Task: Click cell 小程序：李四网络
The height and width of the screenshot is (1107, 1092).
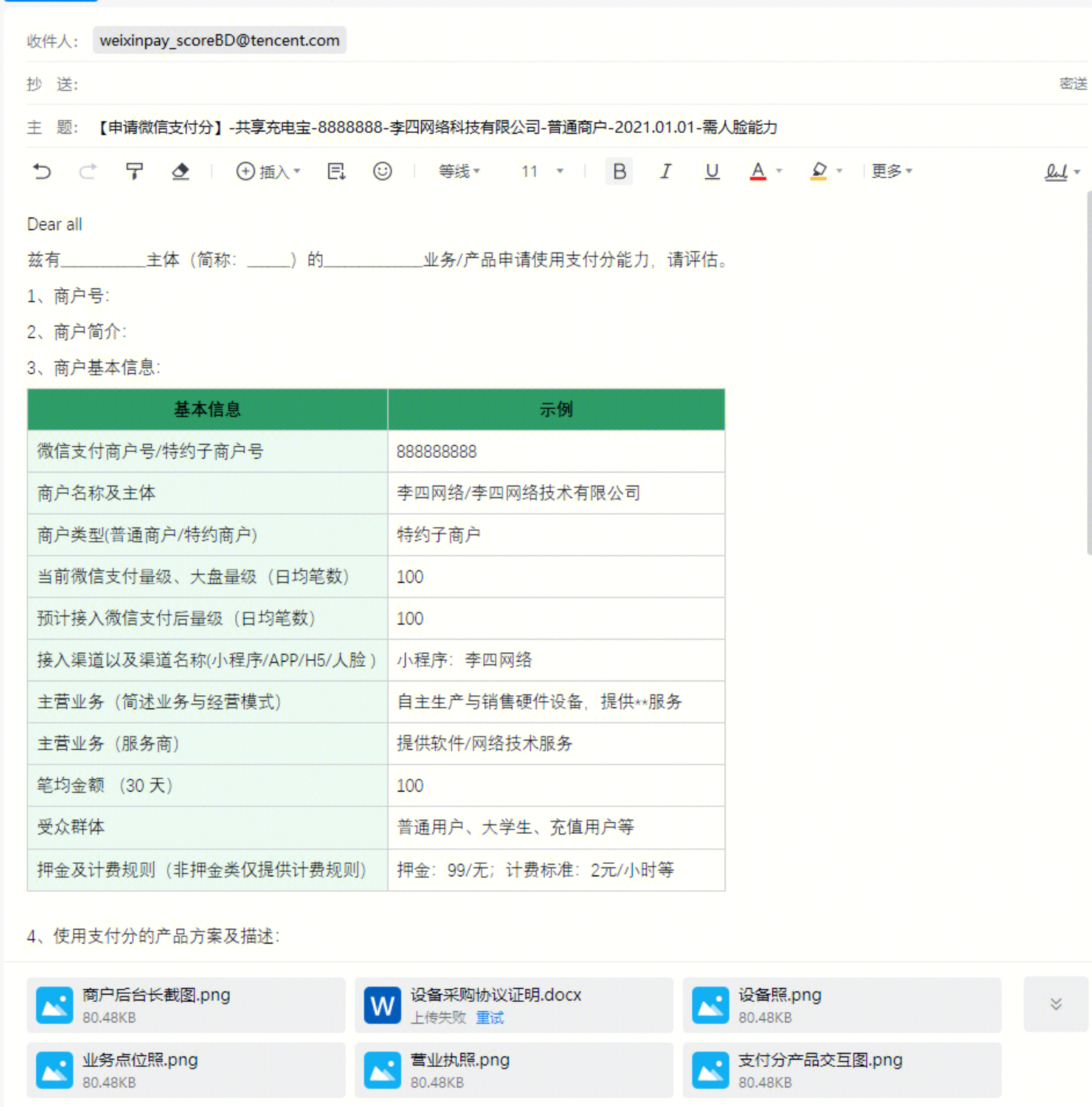Action: (x=556, y=660)
